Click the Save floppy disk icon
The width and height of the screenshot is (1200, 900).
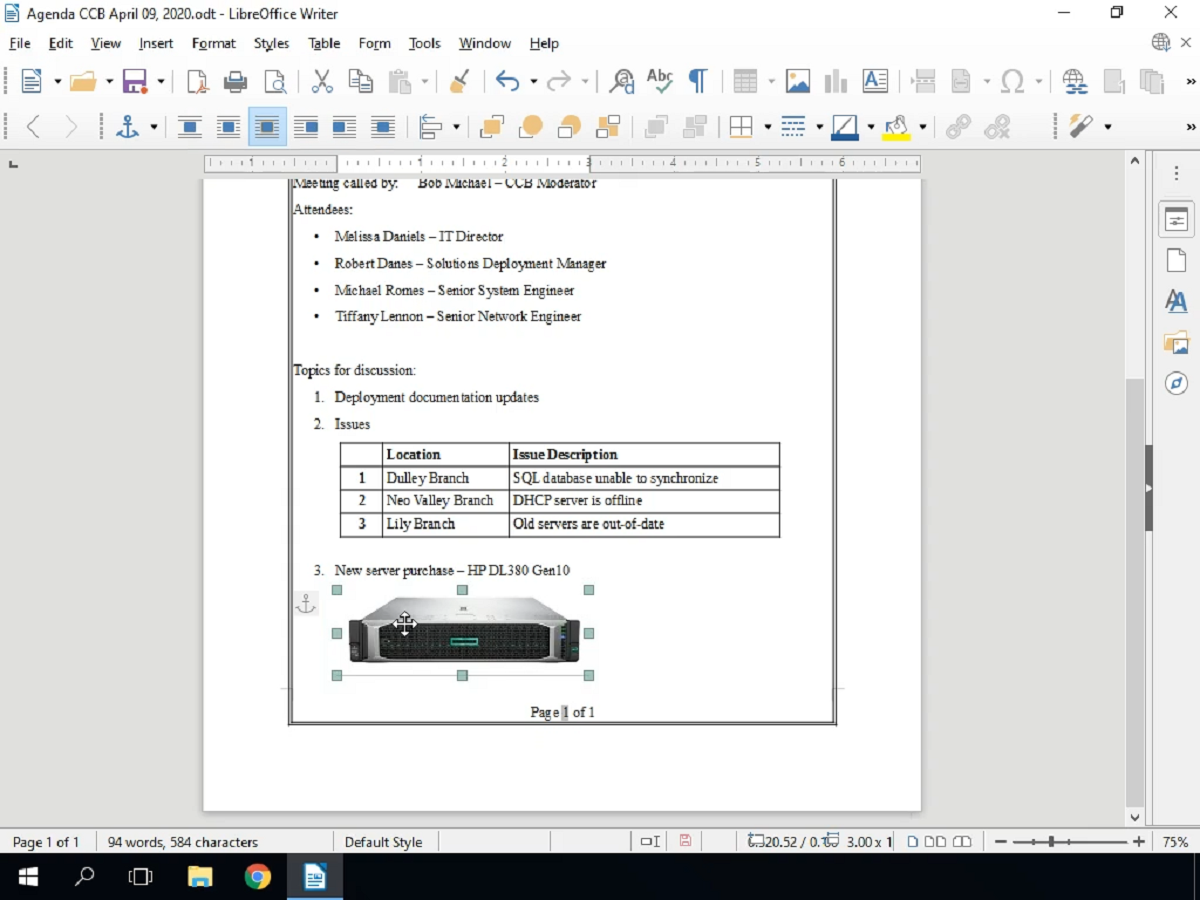pyautogui.click(x=134, y=81)
